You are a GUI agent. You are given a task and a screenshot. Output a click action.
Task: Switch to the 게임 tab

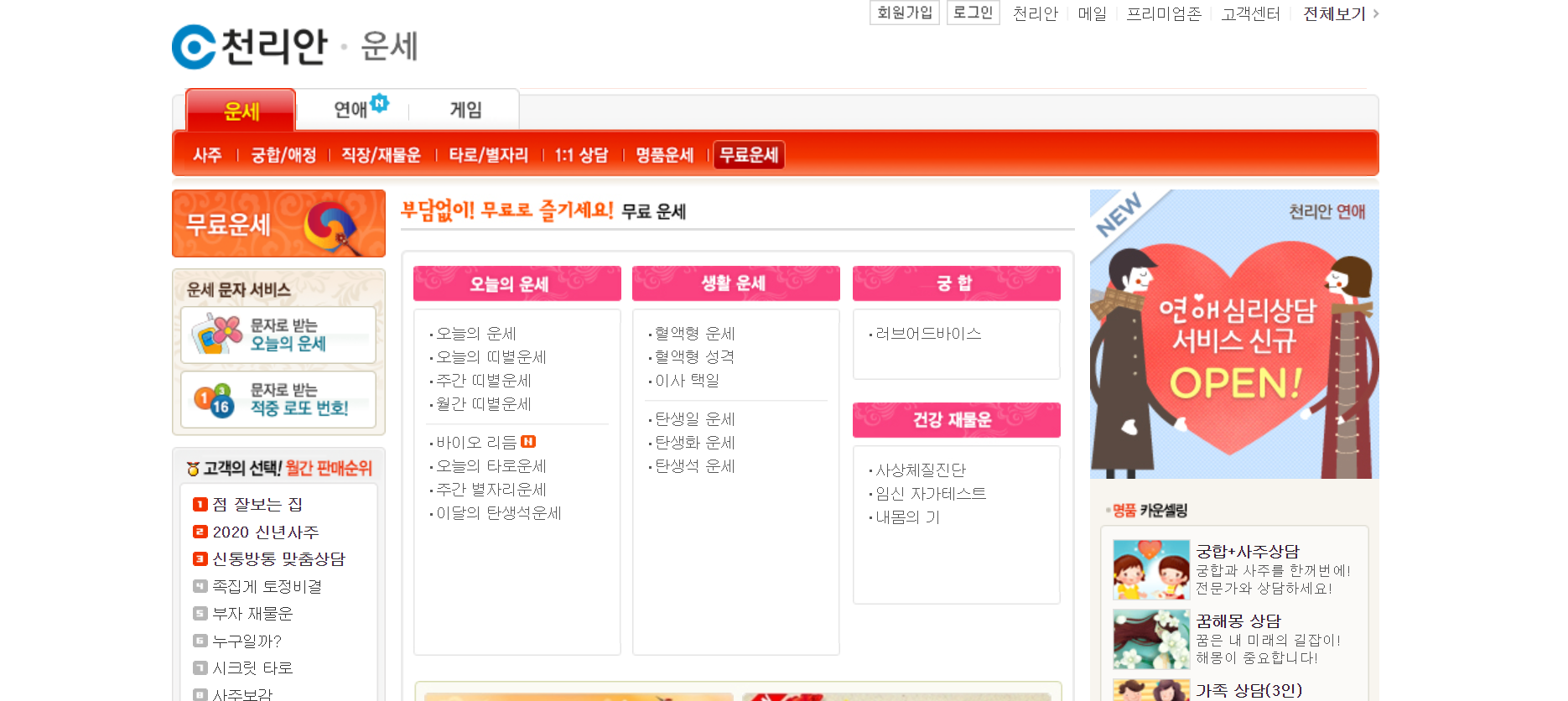tap(465, 110)
